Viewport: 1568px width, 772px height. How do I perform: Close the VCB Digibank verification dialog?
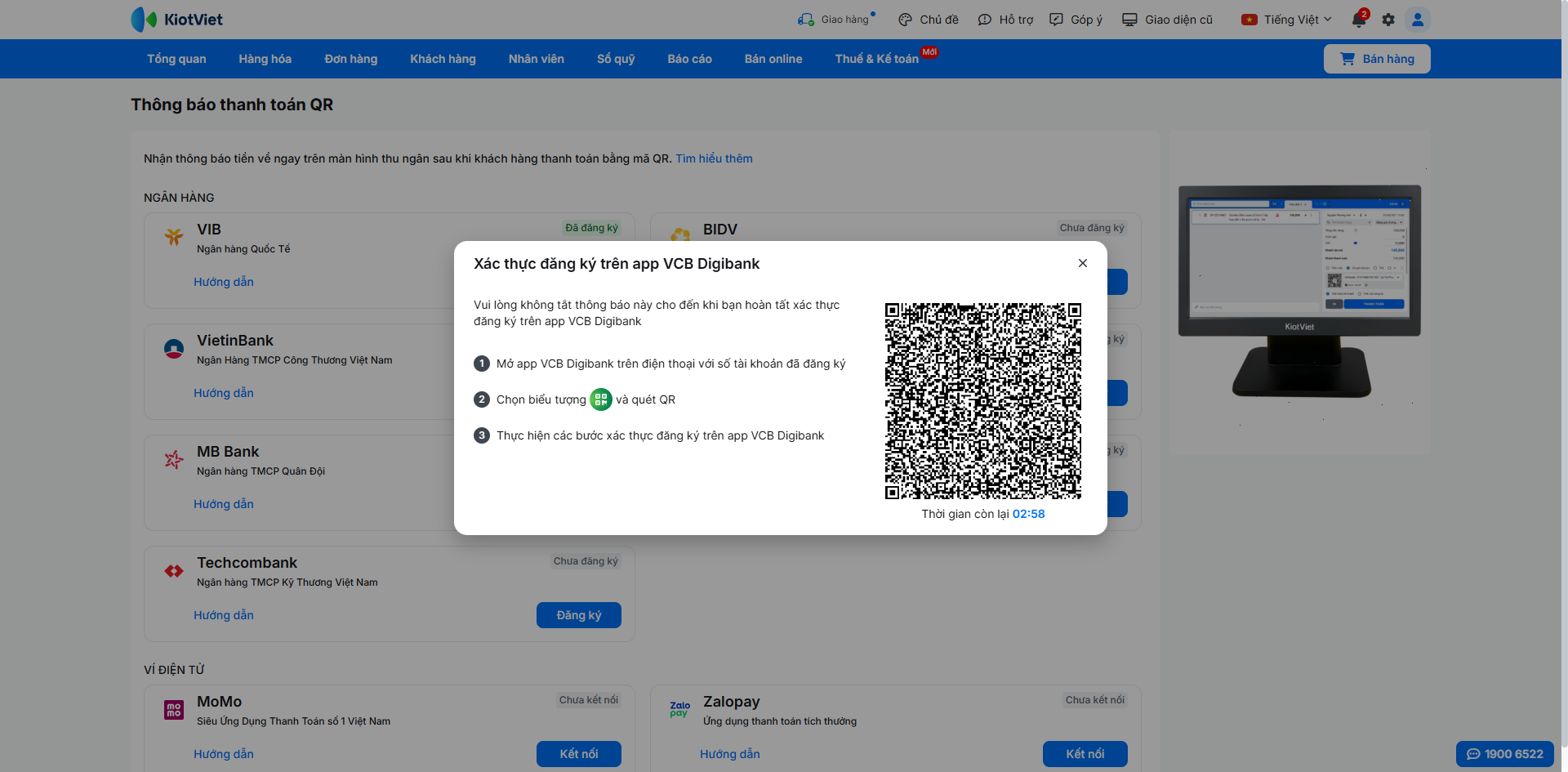pos(1083,263)
